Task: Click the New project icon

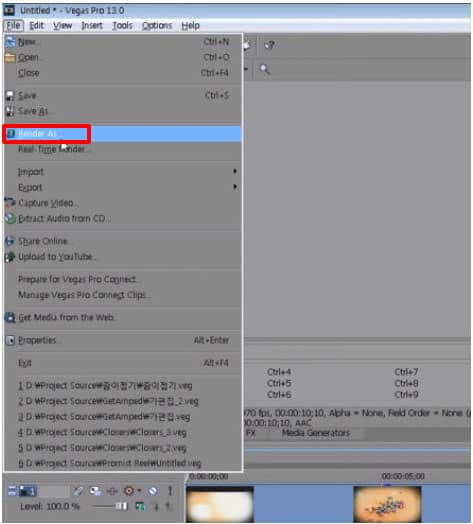Action: pos(10,42)
